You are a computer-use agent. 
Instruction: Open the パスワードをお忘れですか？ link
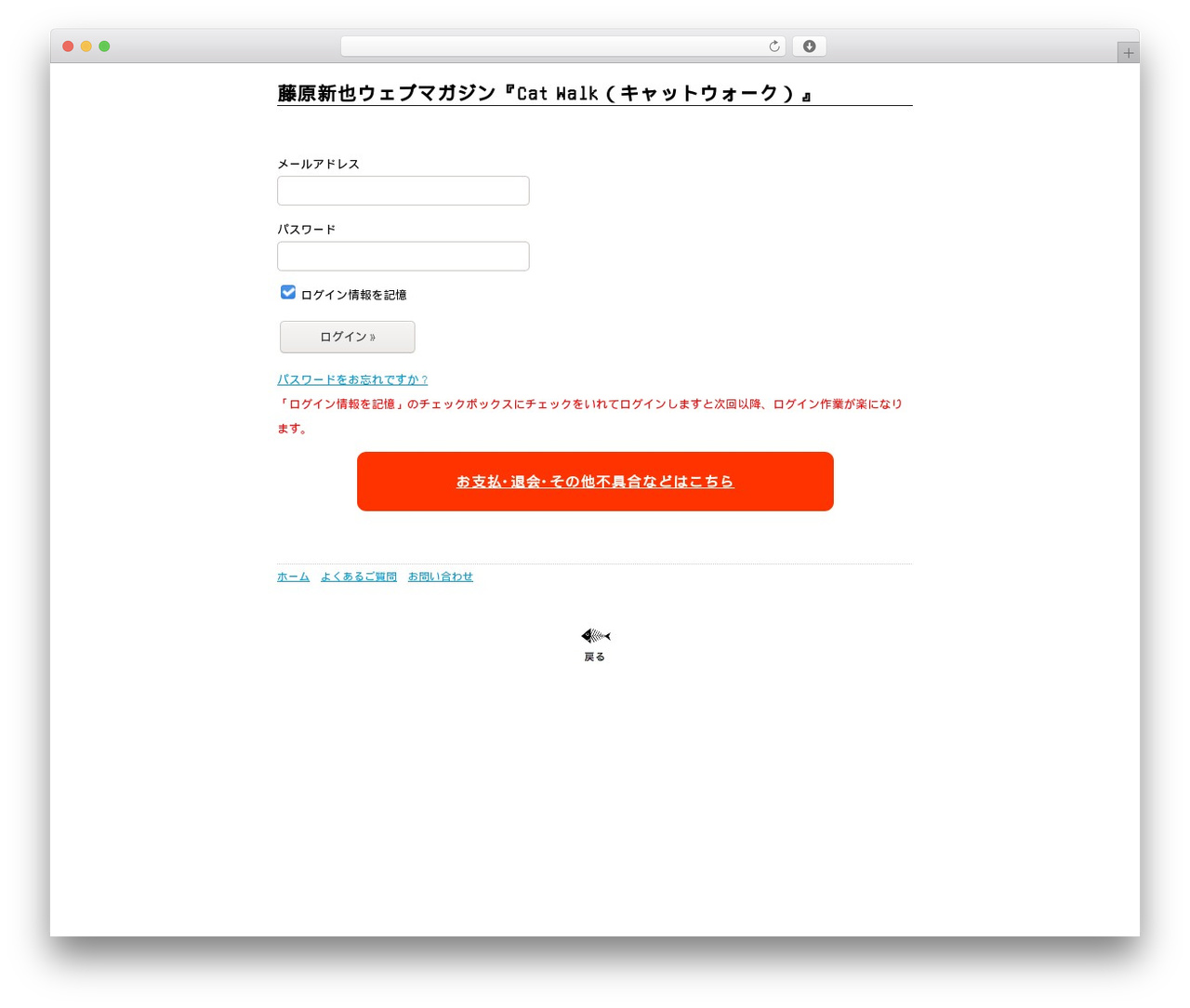352,379
